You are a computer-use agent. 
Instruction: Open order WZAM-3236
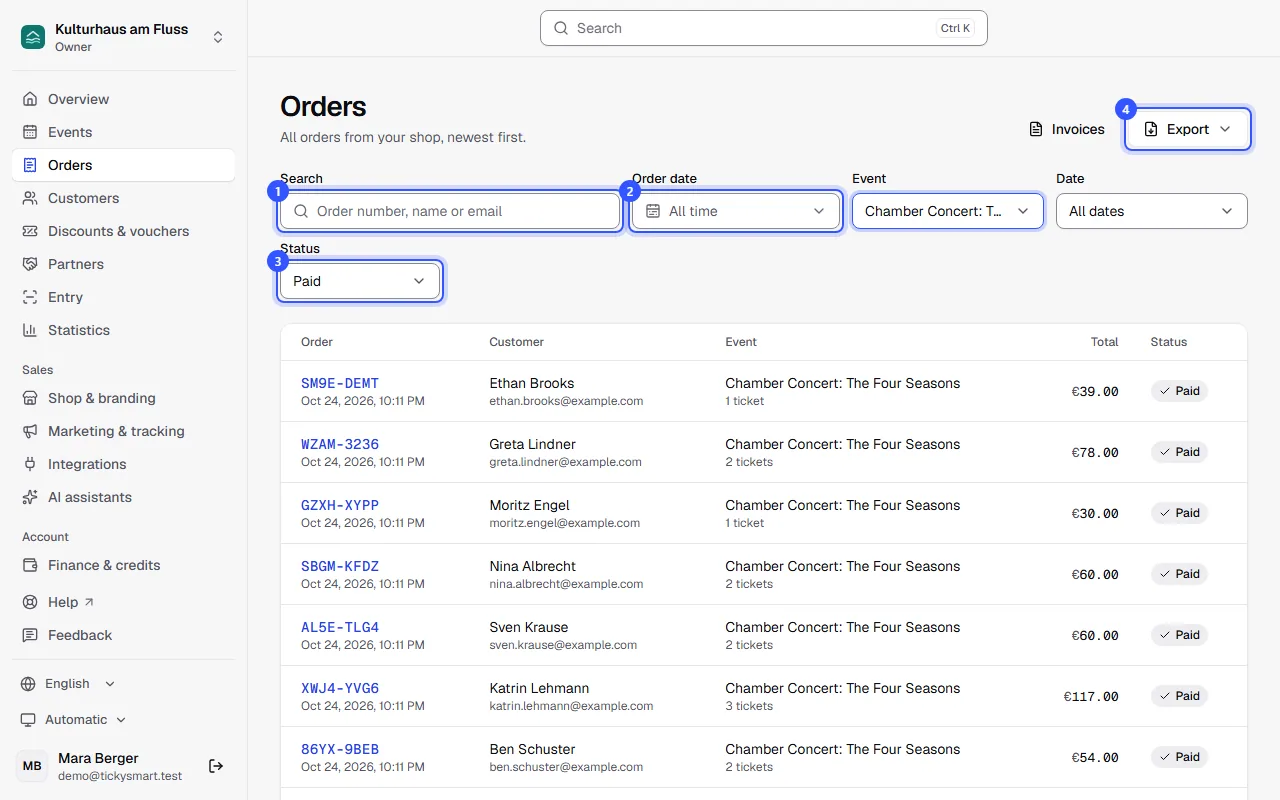coord(340,444)
